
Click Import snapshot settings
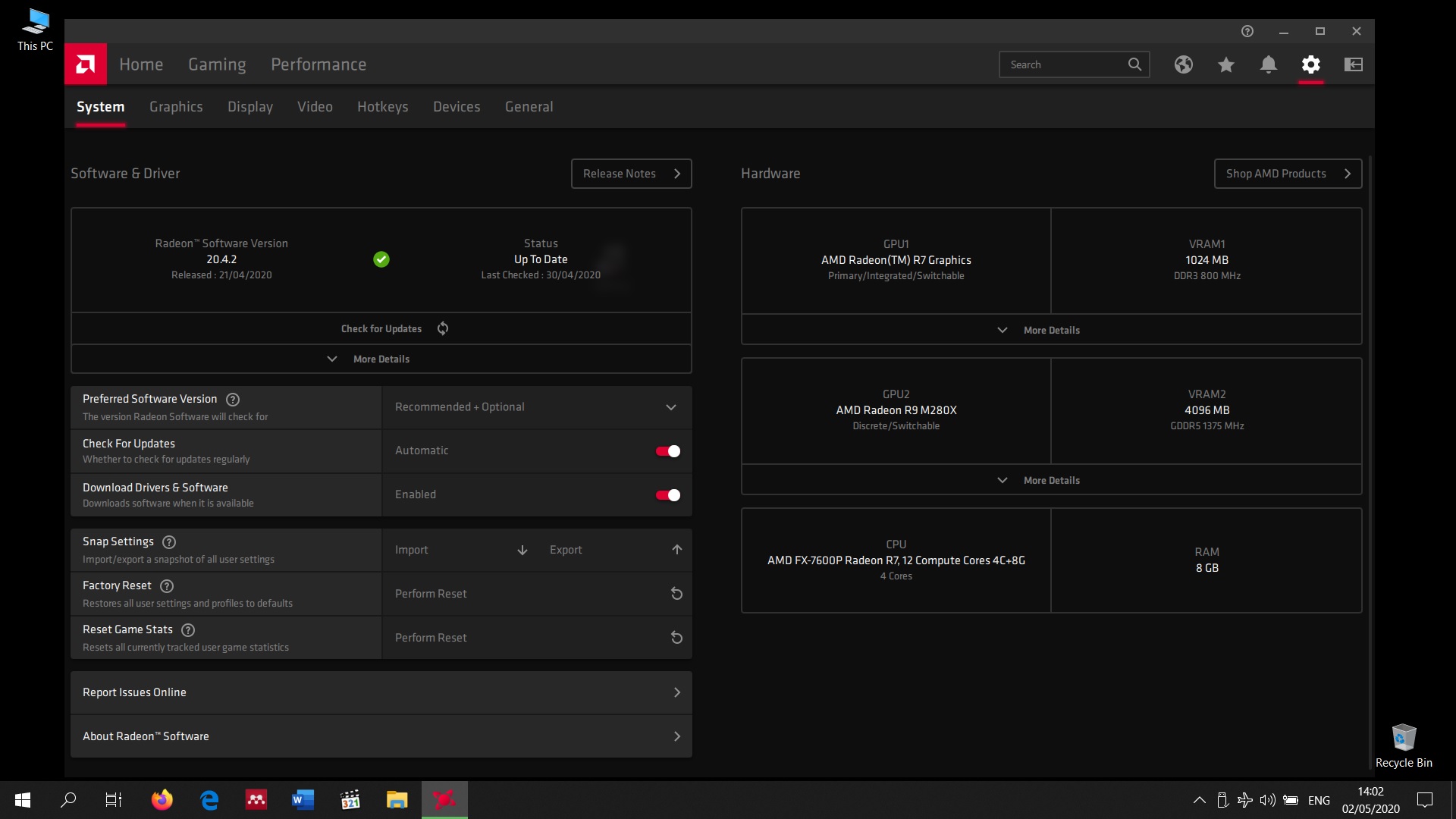[x=460, y=550]
